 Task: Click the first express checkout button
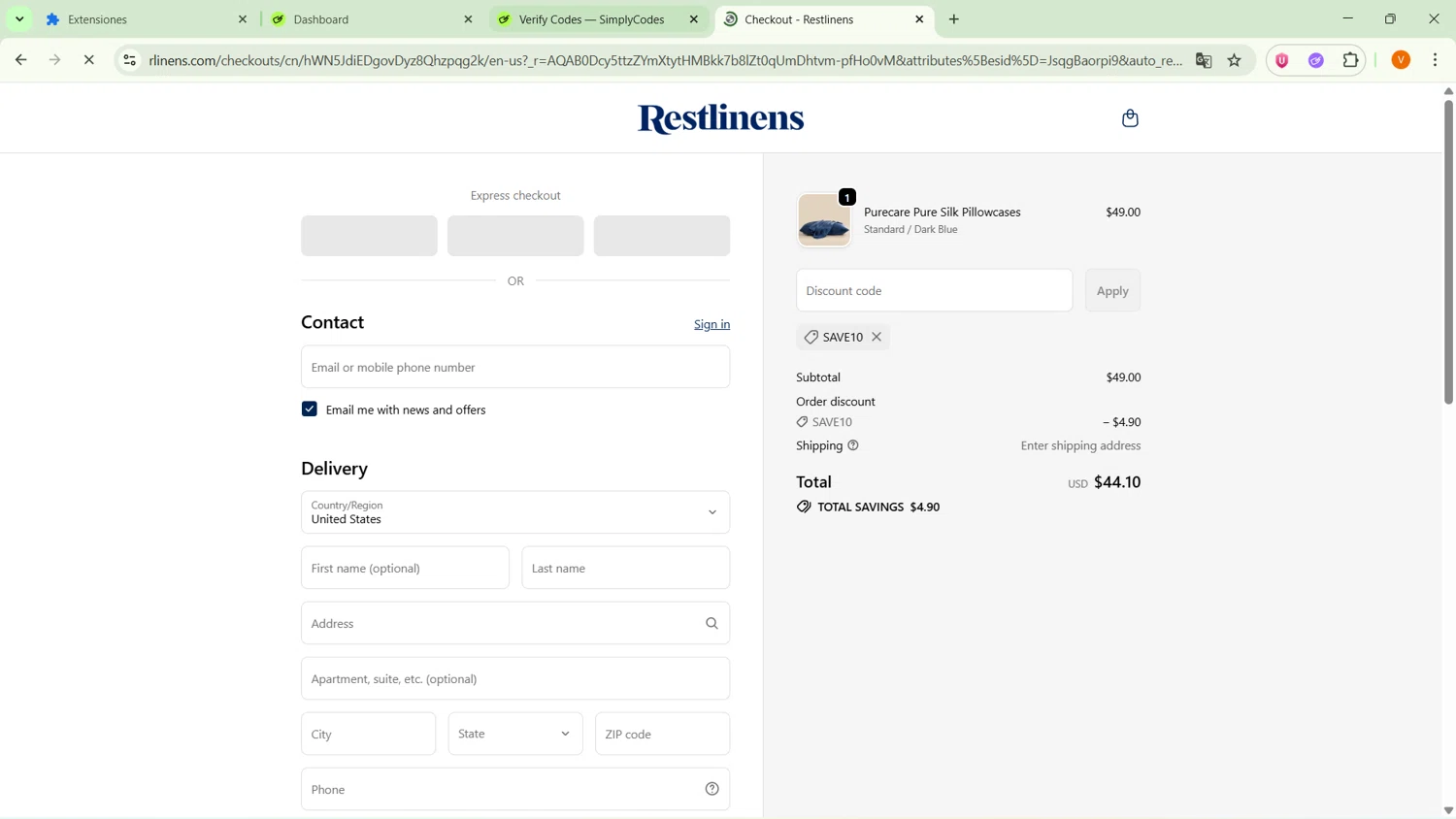[369, 236]
